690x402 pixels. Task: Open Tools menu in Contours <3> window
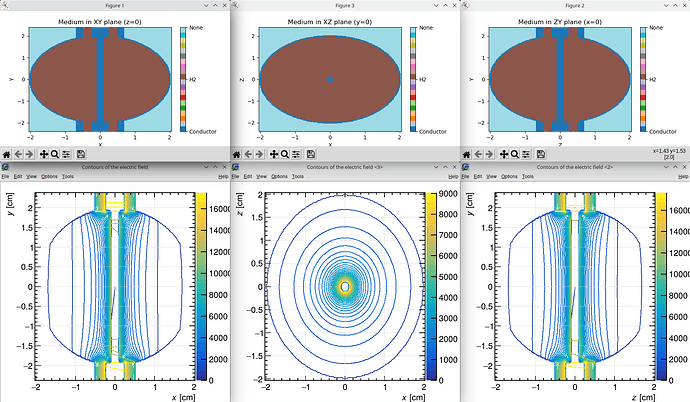point(298,175)
